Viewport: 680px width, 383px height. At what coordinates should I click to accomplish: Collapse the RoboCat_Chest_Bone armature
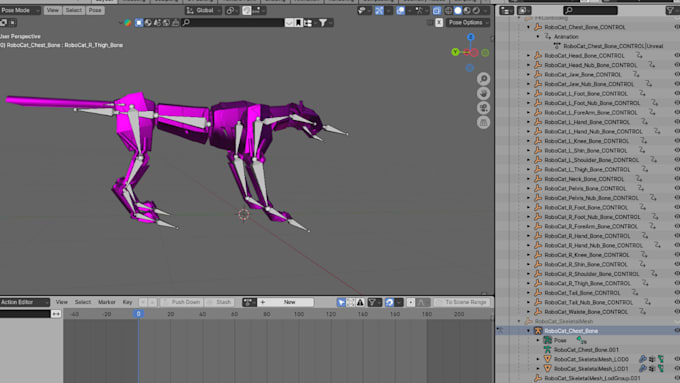pos(529,331)
